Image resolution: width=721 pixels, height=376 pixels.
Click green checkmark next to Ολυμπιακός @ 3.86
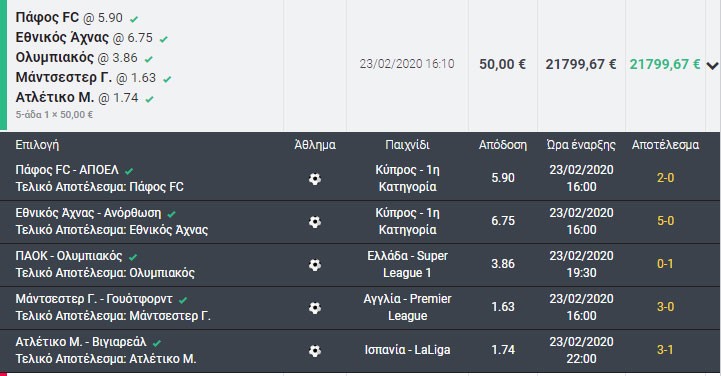click(x=149, y=59)
